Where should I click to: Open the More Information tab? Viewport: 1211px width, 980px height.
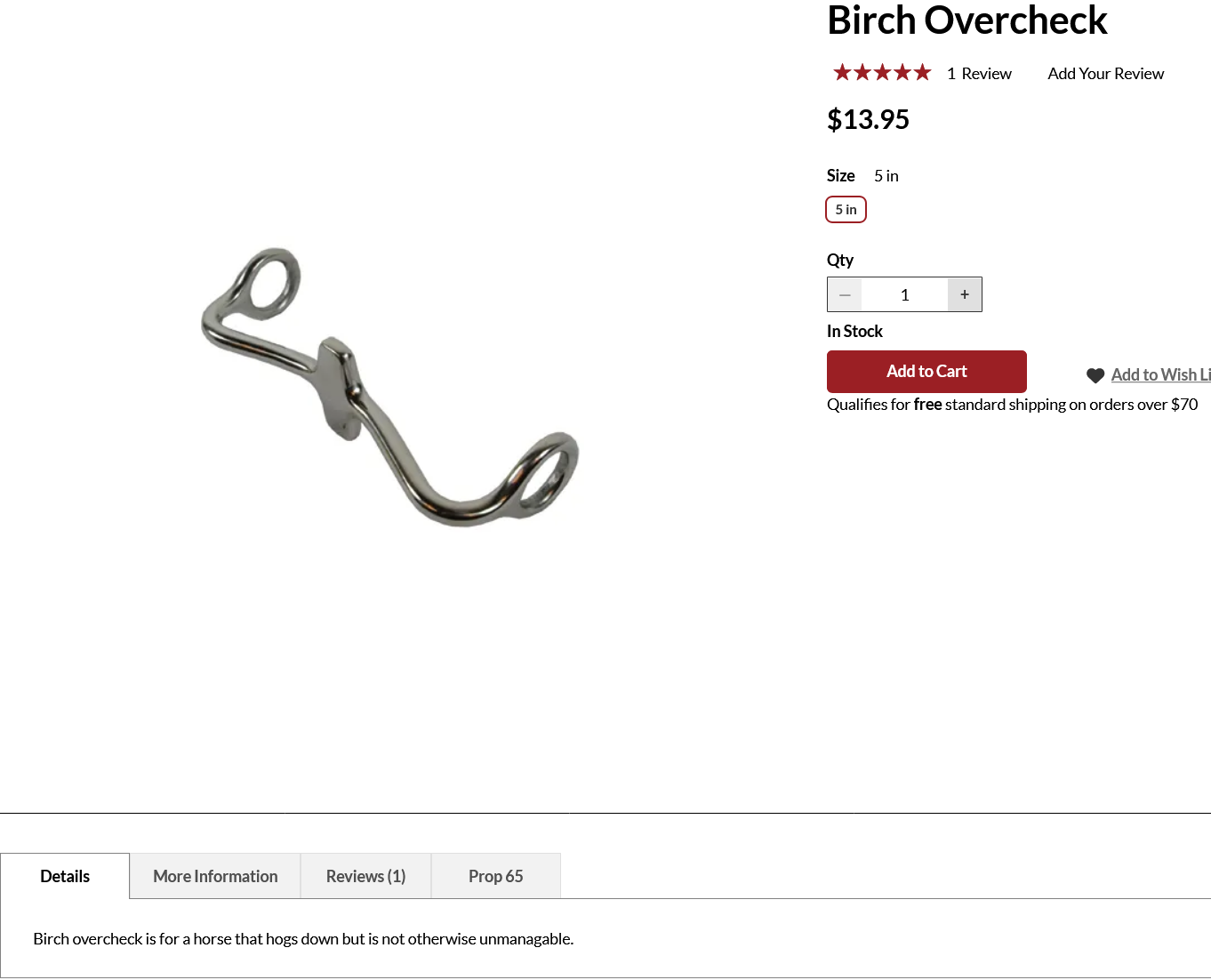[x=215, y=876]
